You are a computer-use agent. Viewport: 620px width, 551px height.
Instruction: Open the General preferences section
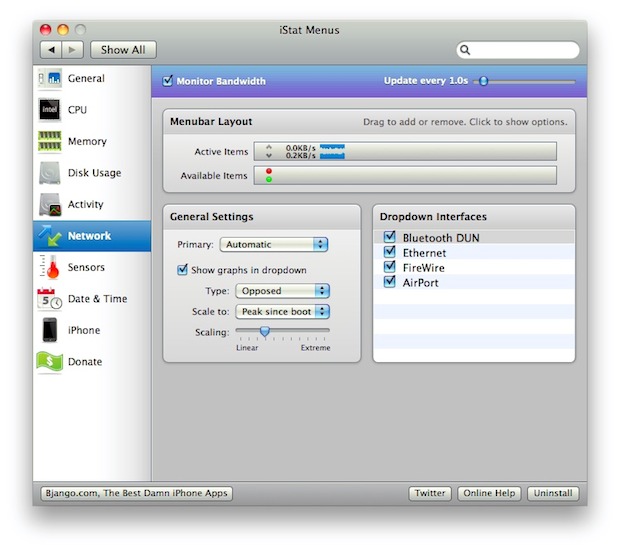tap(92, 78)
